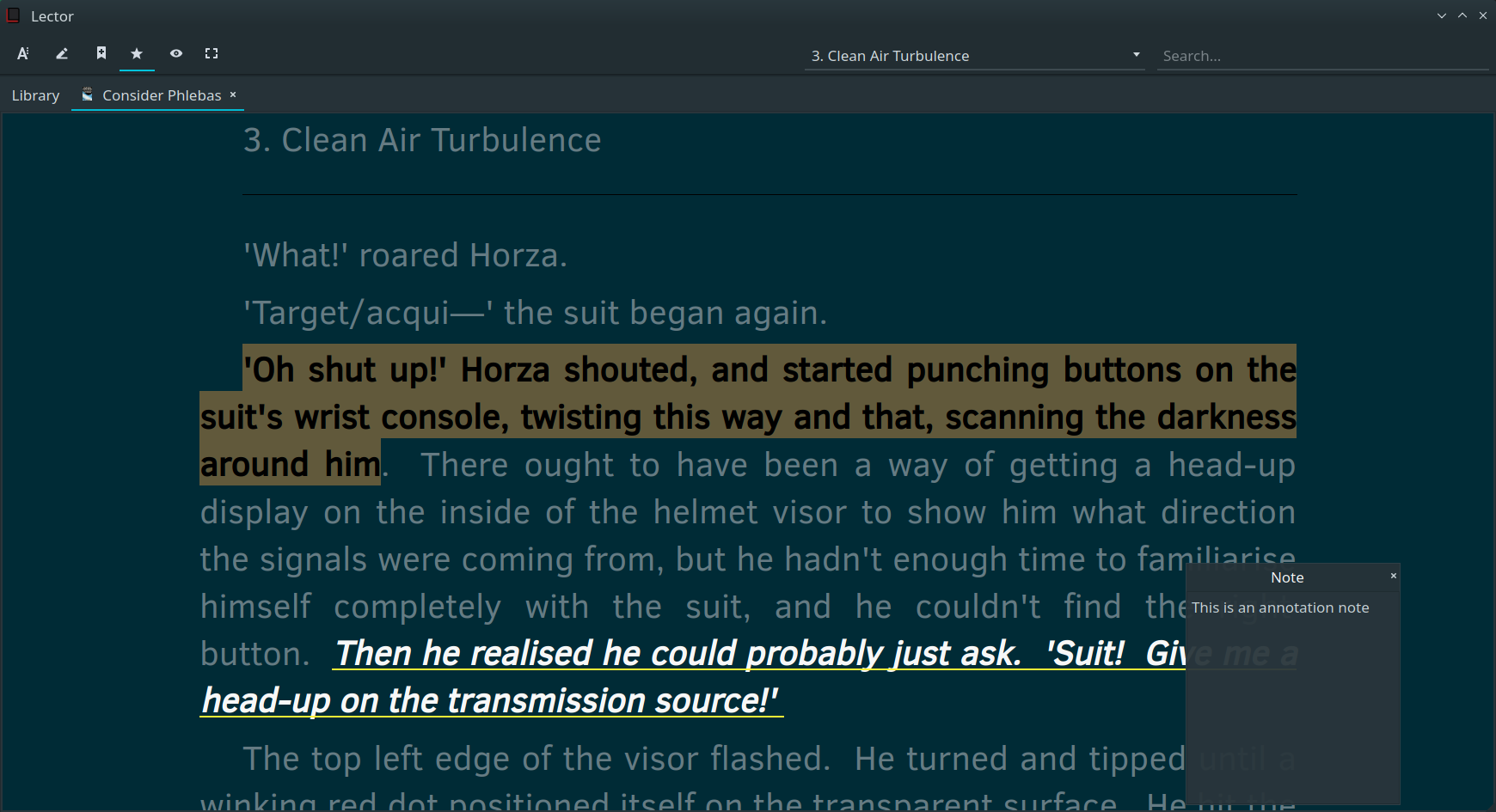The image size is (1496, 812).
Task: Click the '3. Clean Air Turbulence' combo box
Action: (x=963, y=56)
